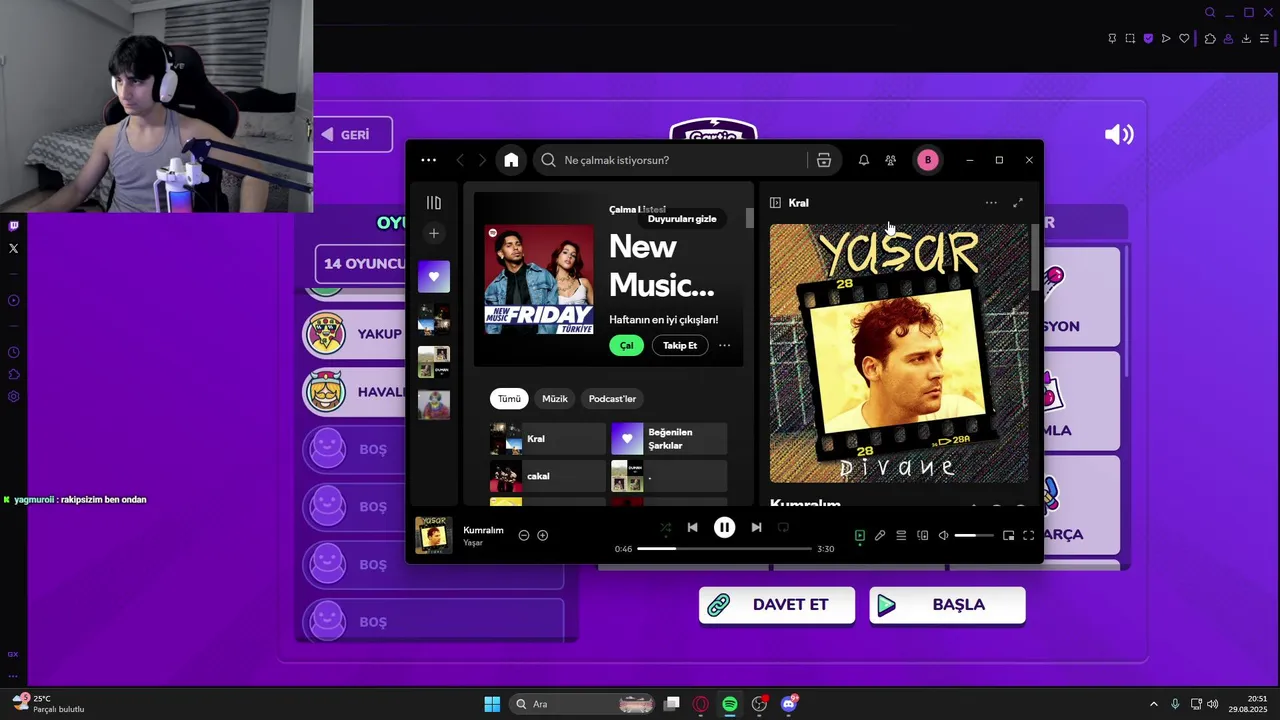Viewport: 1280px width, 720px height.
Task: Follow the playlist with Takip Et
Action: [680, 345]
